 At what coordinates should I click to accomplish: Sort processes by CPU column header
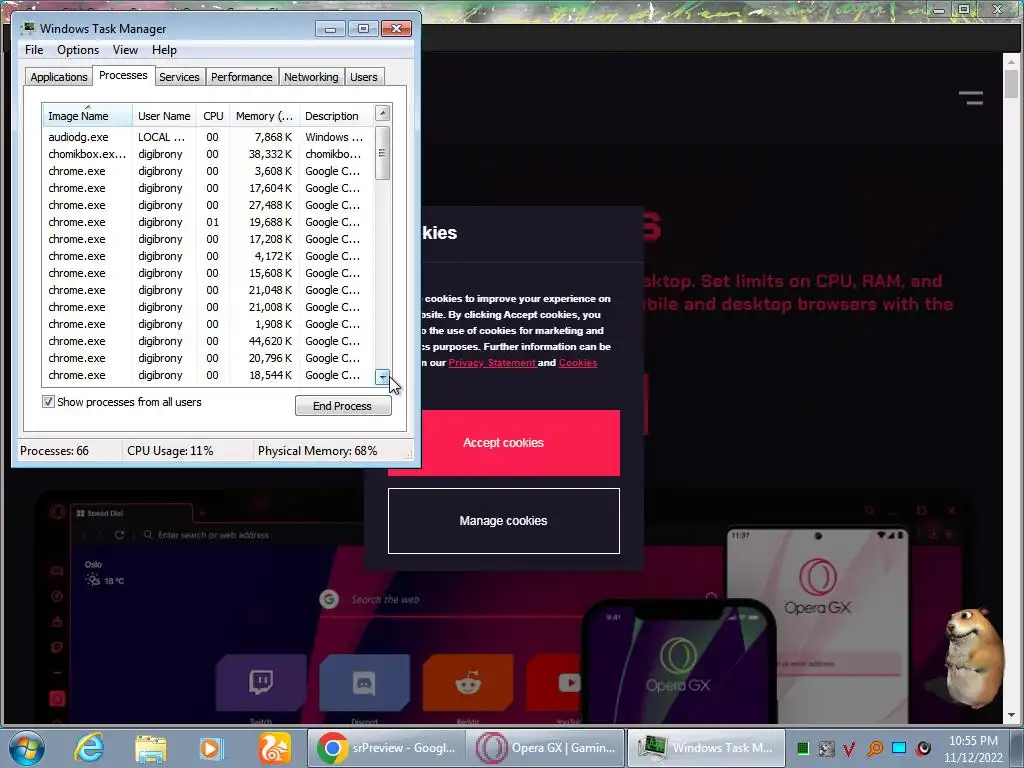[213, 116]
